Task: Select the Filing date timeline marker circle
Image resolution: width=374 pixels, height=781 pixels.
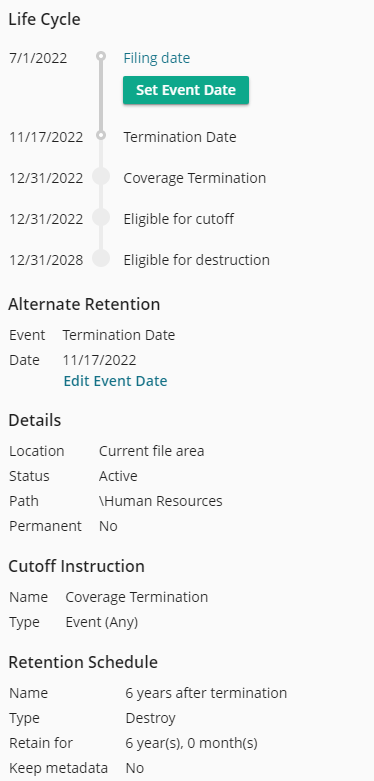Action: click(101, 56)
